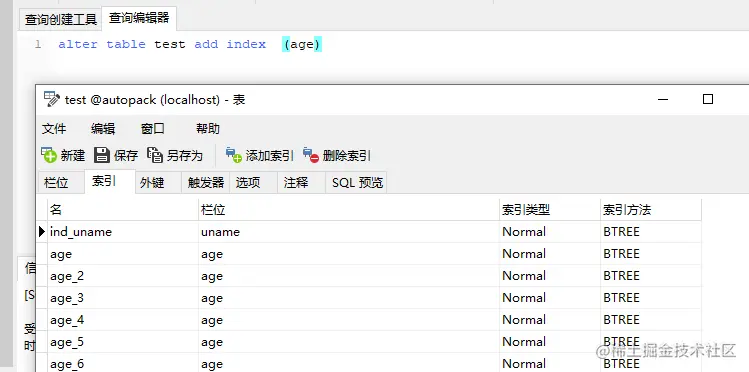Click the BTREE method cell for age_3

point(651,298)
